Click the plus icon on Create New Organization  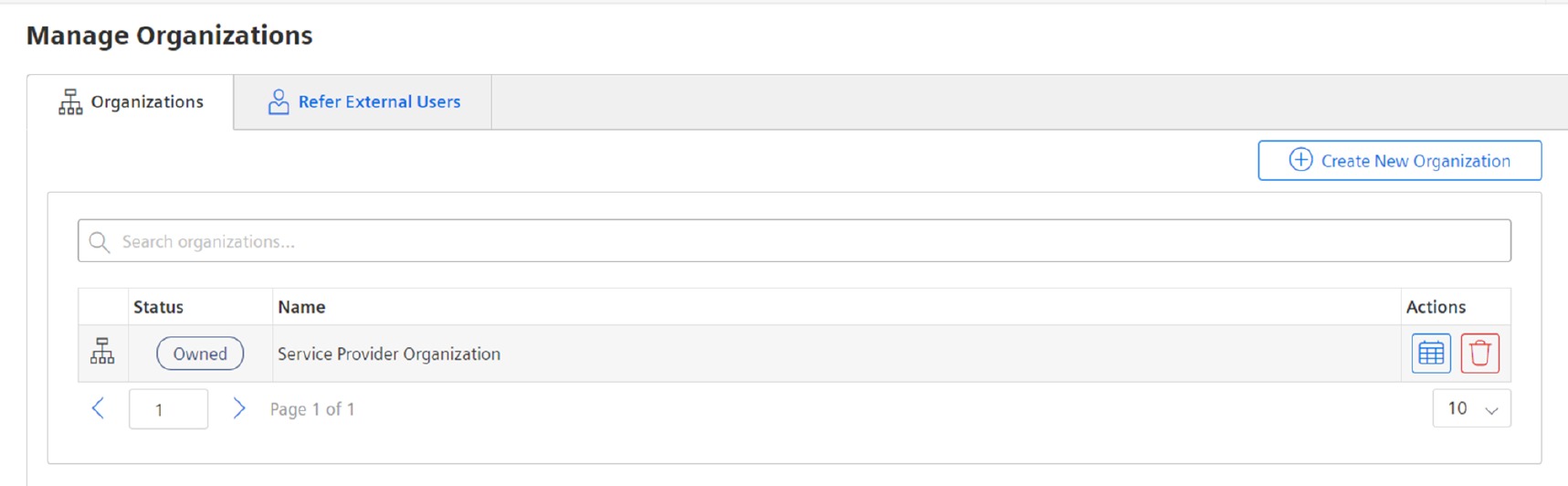pyautogui.click(x=1300, y=160)
